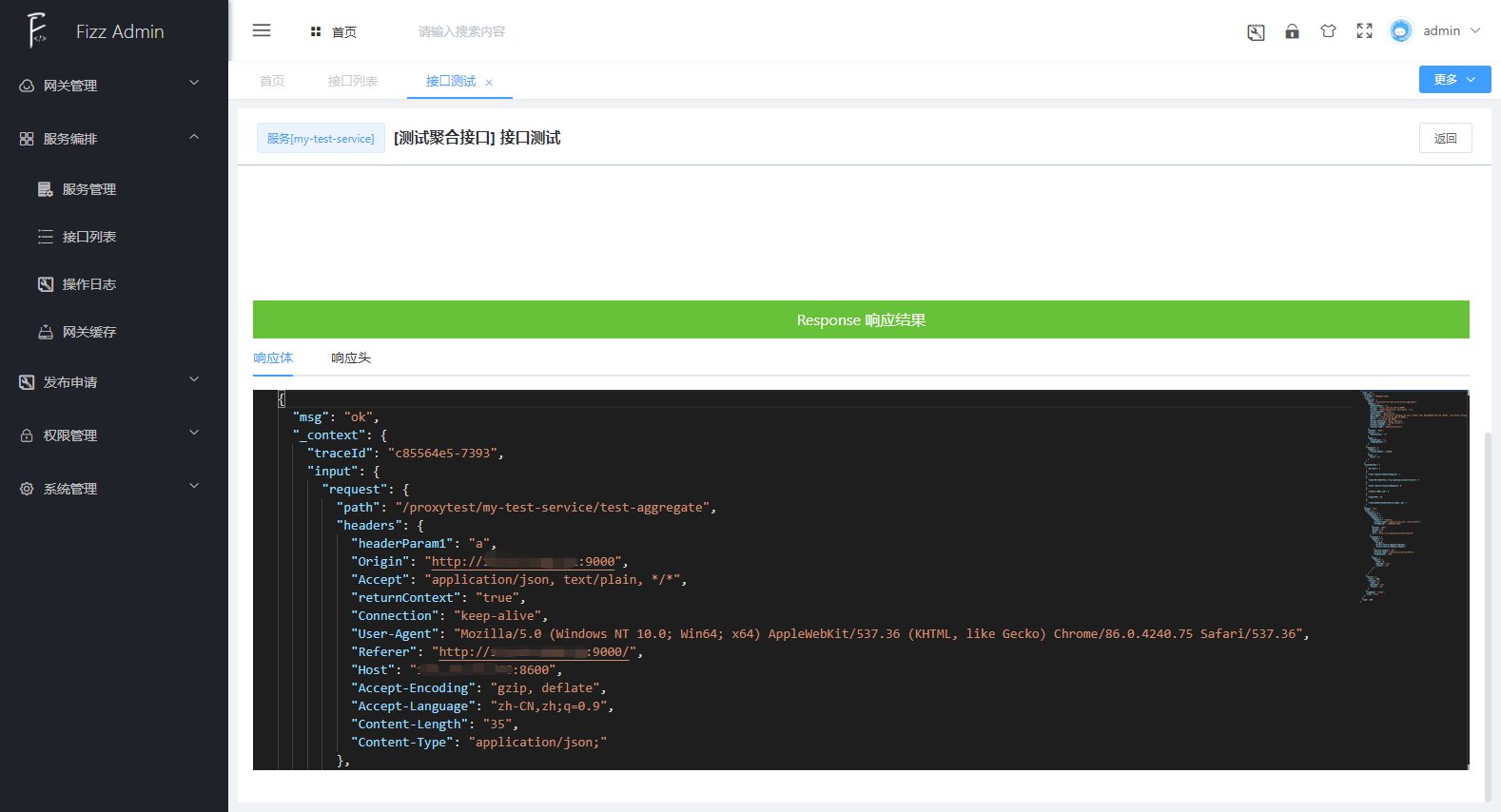This screenshot has width=1501, height=812.
Task: Click the 服务编排 grid icon in sidebar
Action: [x=27, y=139]
